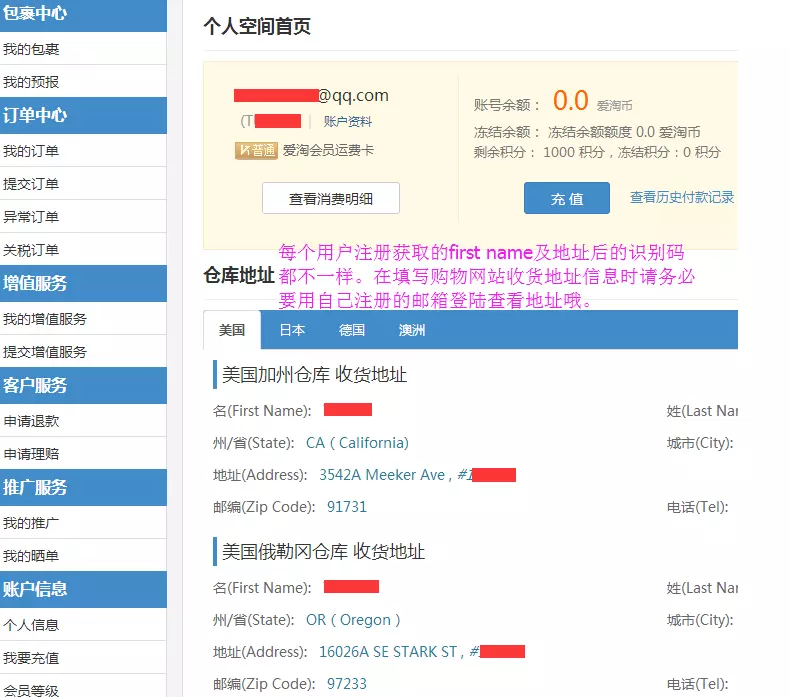Click the 97233 zip code

347,684
